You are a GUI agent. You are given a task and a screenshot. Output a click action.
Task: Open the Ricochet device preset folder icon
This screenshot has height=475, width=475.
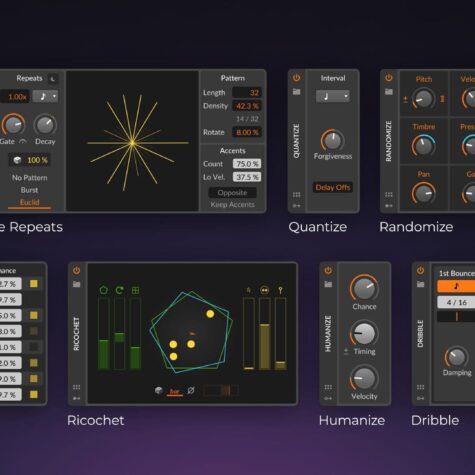(76, 284)
